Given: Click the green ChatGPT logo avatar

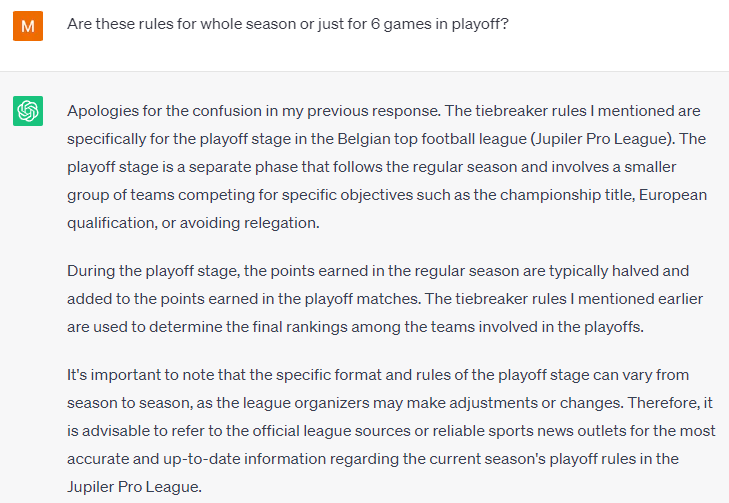Looking at the screenshot, I should point(28,111).
